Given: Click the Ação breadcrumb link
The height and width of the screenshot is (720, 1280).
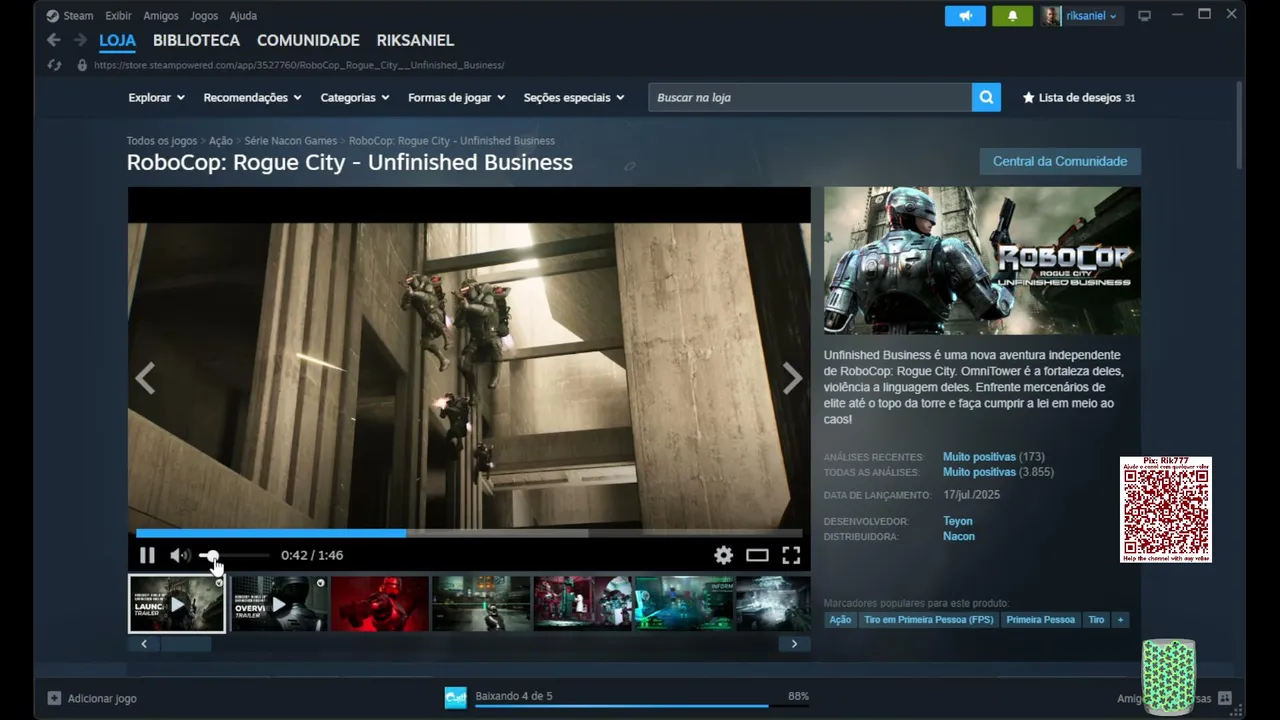Looking at the screenshot, I should coord(220,141).
